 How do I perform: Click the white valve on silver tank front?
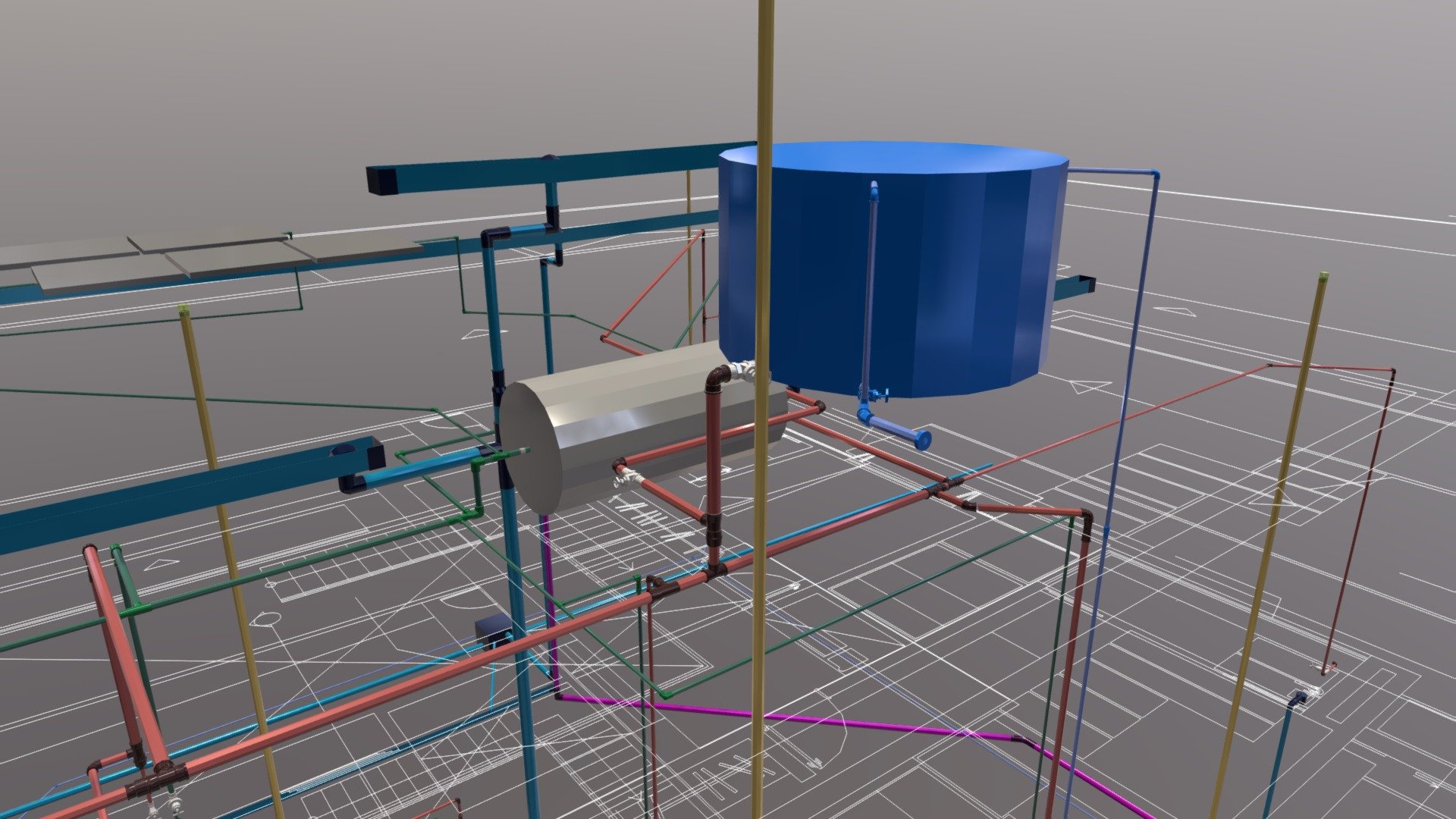(628, 476)
